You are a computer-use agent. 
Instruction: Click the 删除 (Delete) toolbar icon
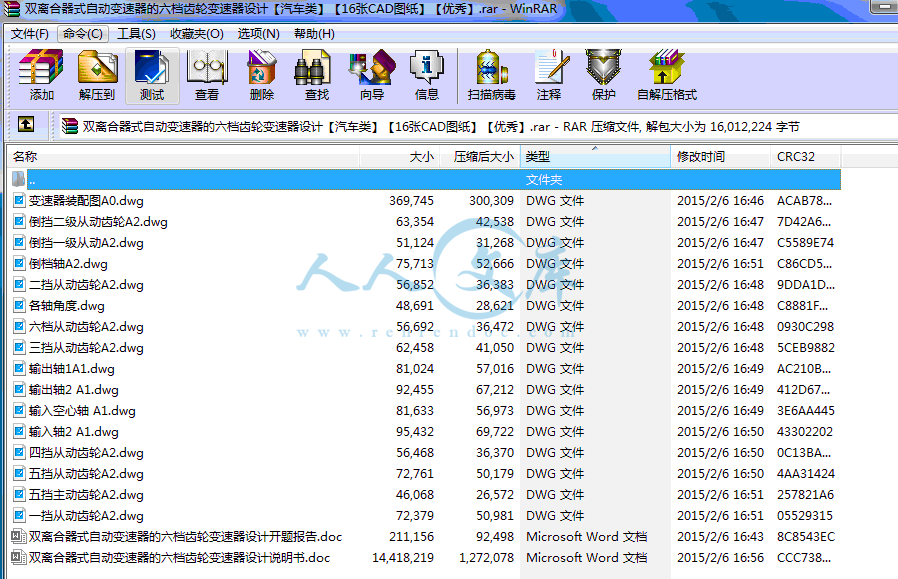(x=262, y=76)
